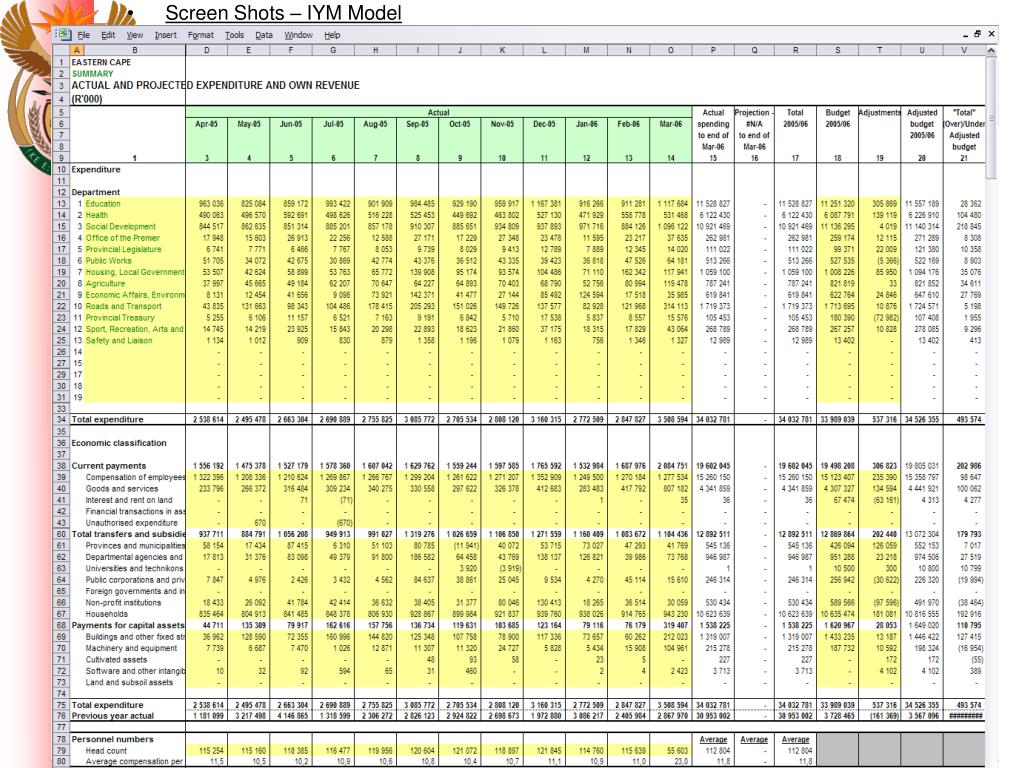Select column P header
The width and height of the screenshot is (1024, 768).
click(x=713, y=50)
